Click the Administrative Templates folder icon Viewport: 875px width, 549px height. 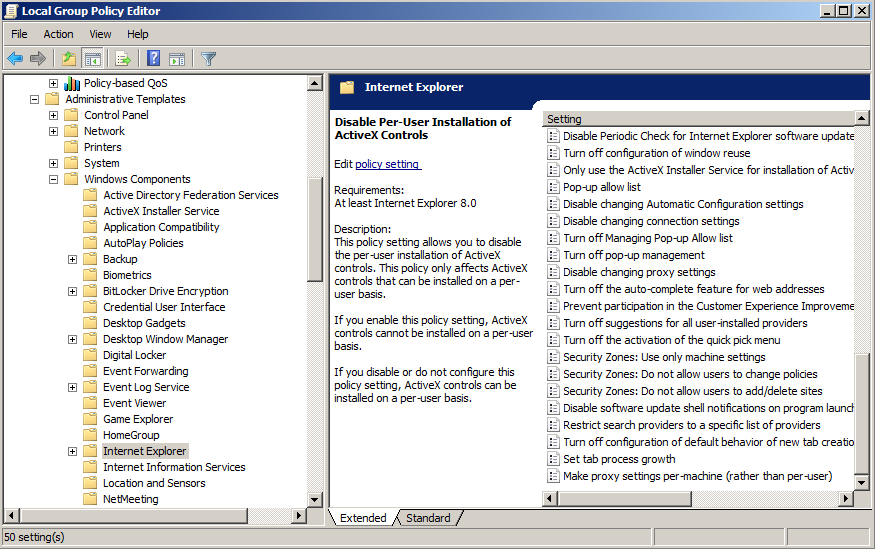click(52, 99)
